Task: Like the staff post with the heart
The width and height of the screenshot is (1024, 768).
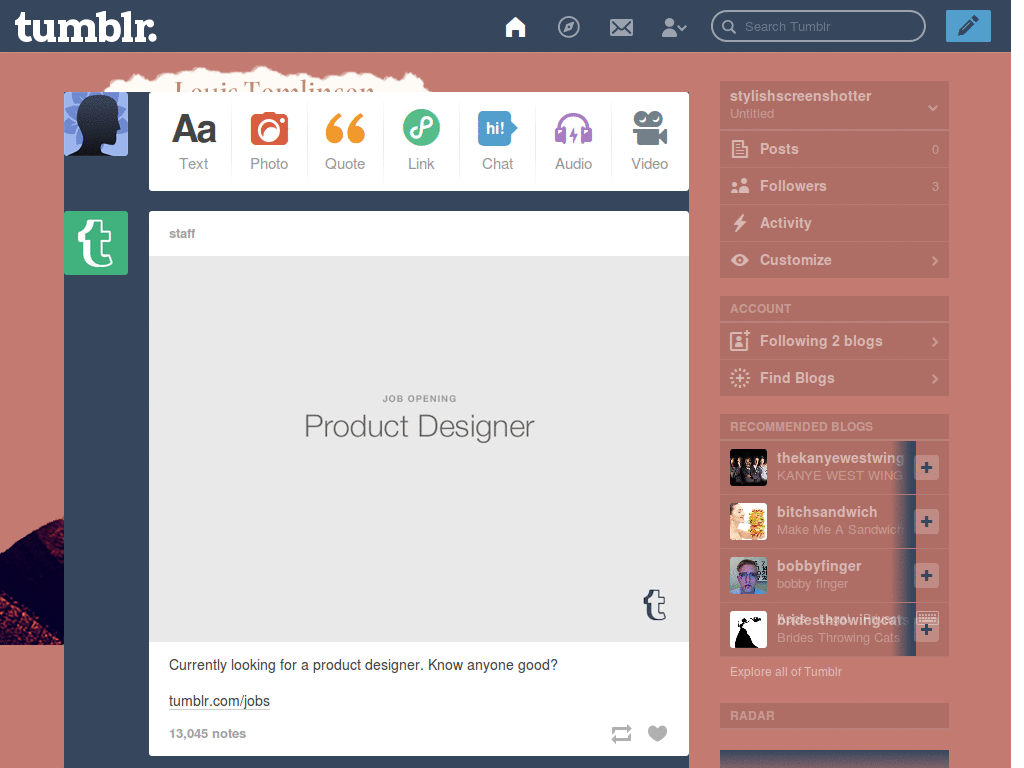Action: pyautogui.click(x=658, y=733)
